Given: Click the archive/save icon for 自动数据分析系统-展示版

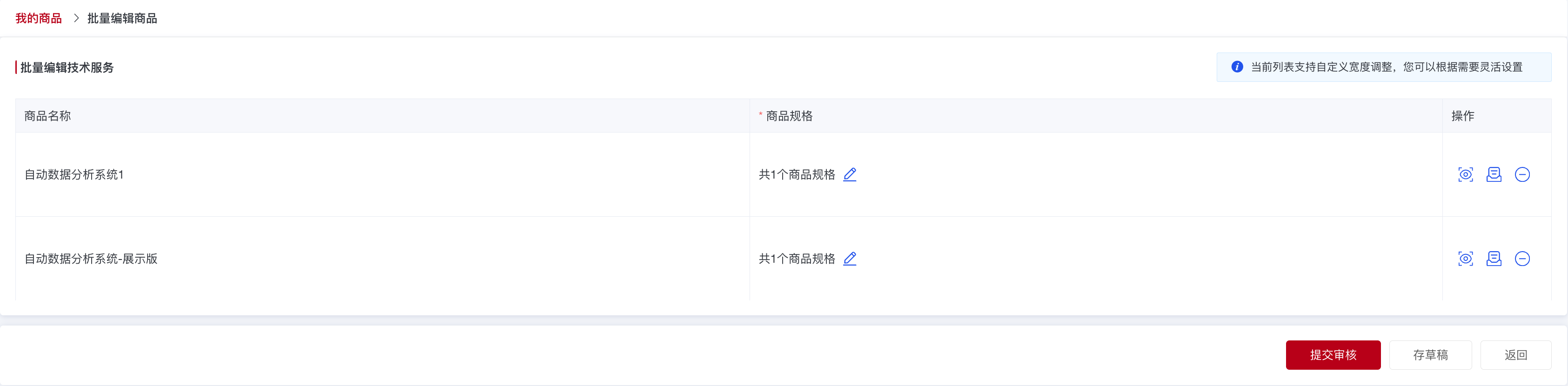Looking at the screenshot, I should click(x=1494, y=258).
